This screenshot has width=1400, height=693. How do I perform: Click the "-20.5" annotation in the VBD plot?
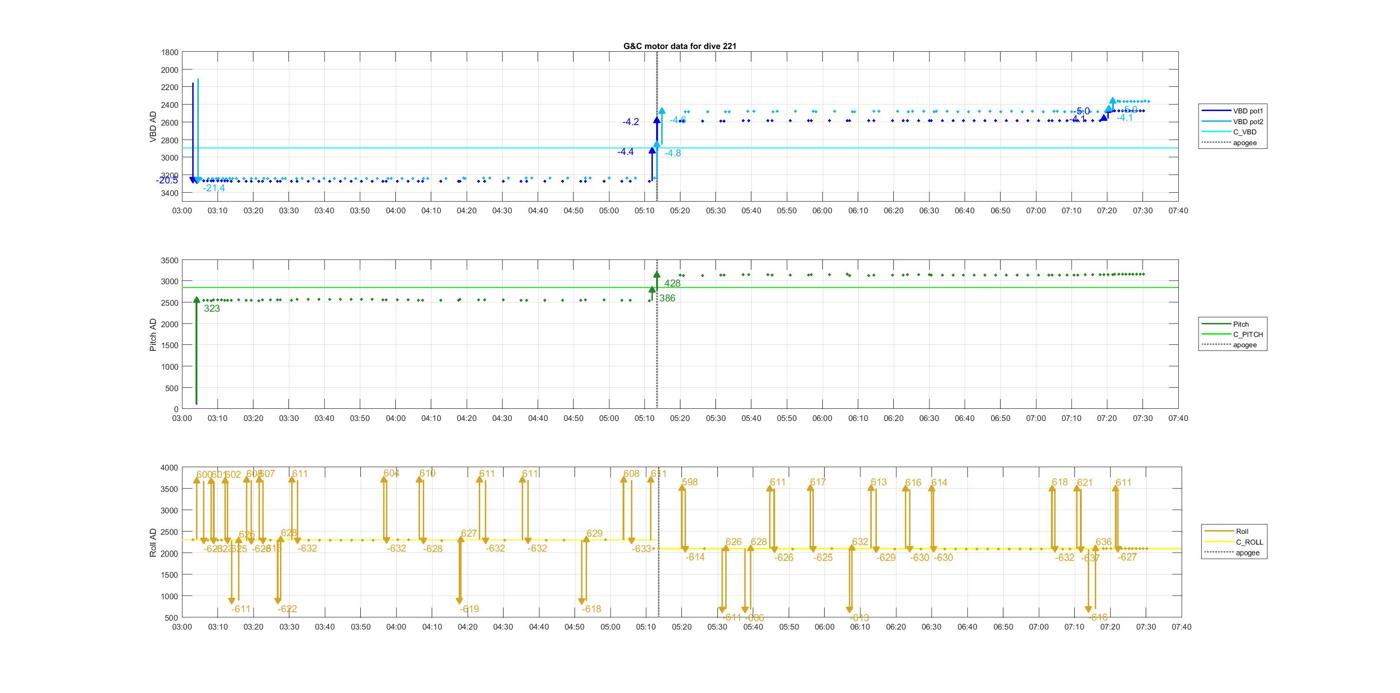tap(167, 180)
